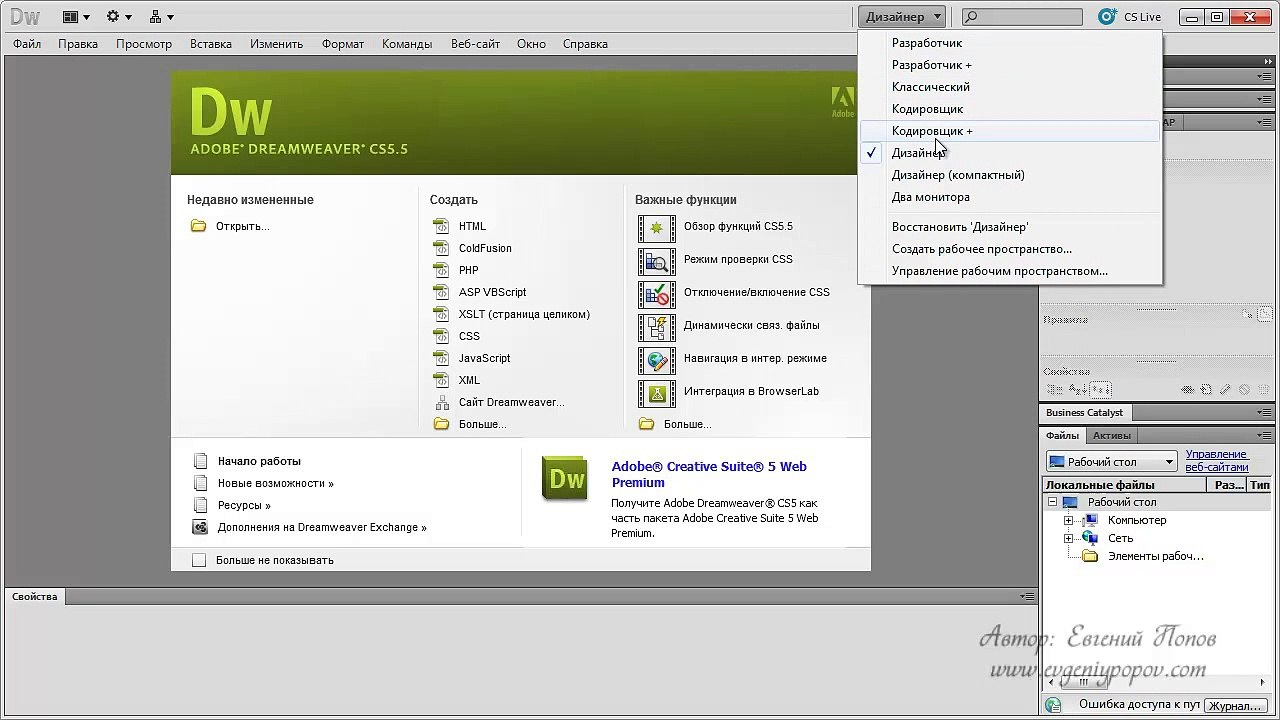Screen dimensions: 1280x720
Task: Click the Dreamweaver Exchange extensions icon
Action: click(200, 527)
